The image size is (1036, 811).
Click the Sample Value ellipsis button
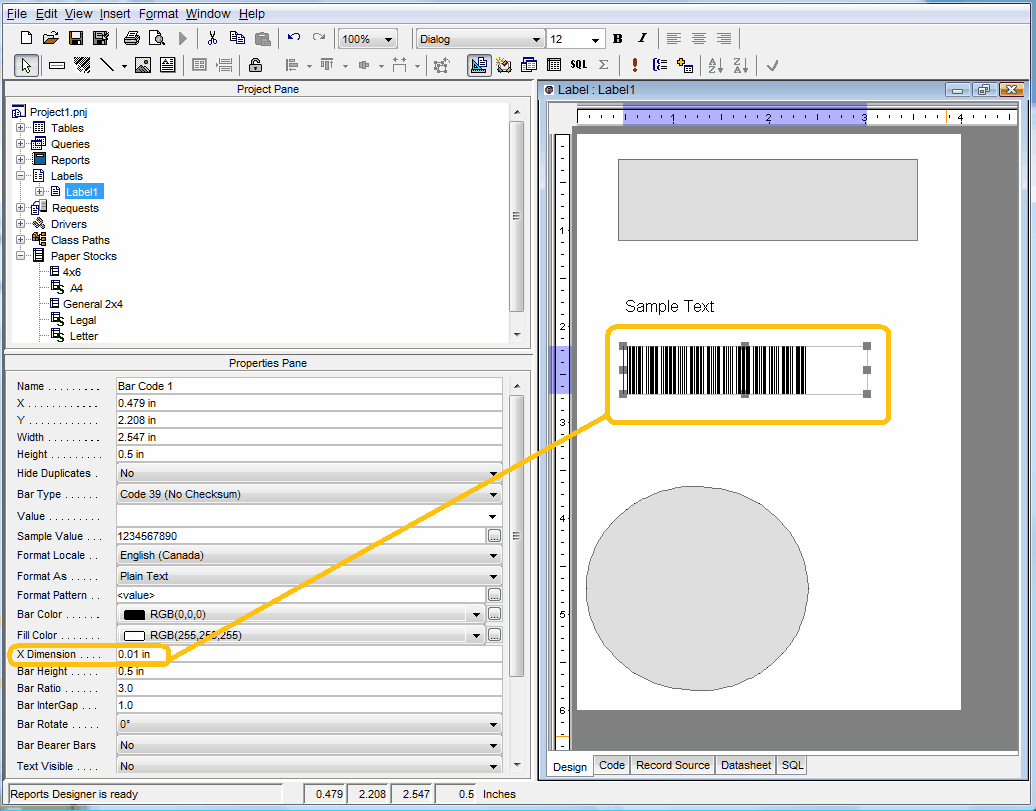(494, 536)
